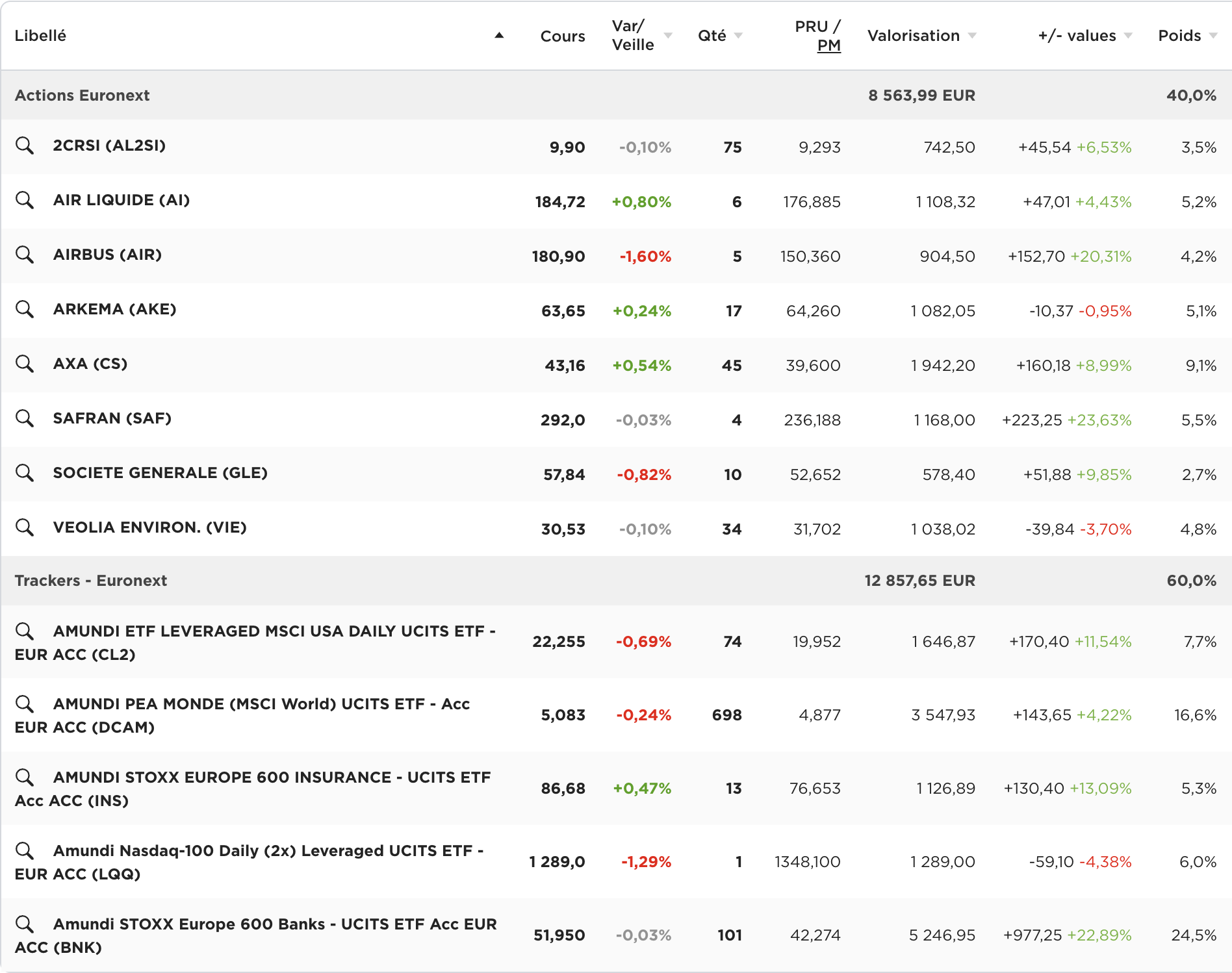Sort by +/- values column arrow
1232x973 pixels.
(x=1128, y=36)
